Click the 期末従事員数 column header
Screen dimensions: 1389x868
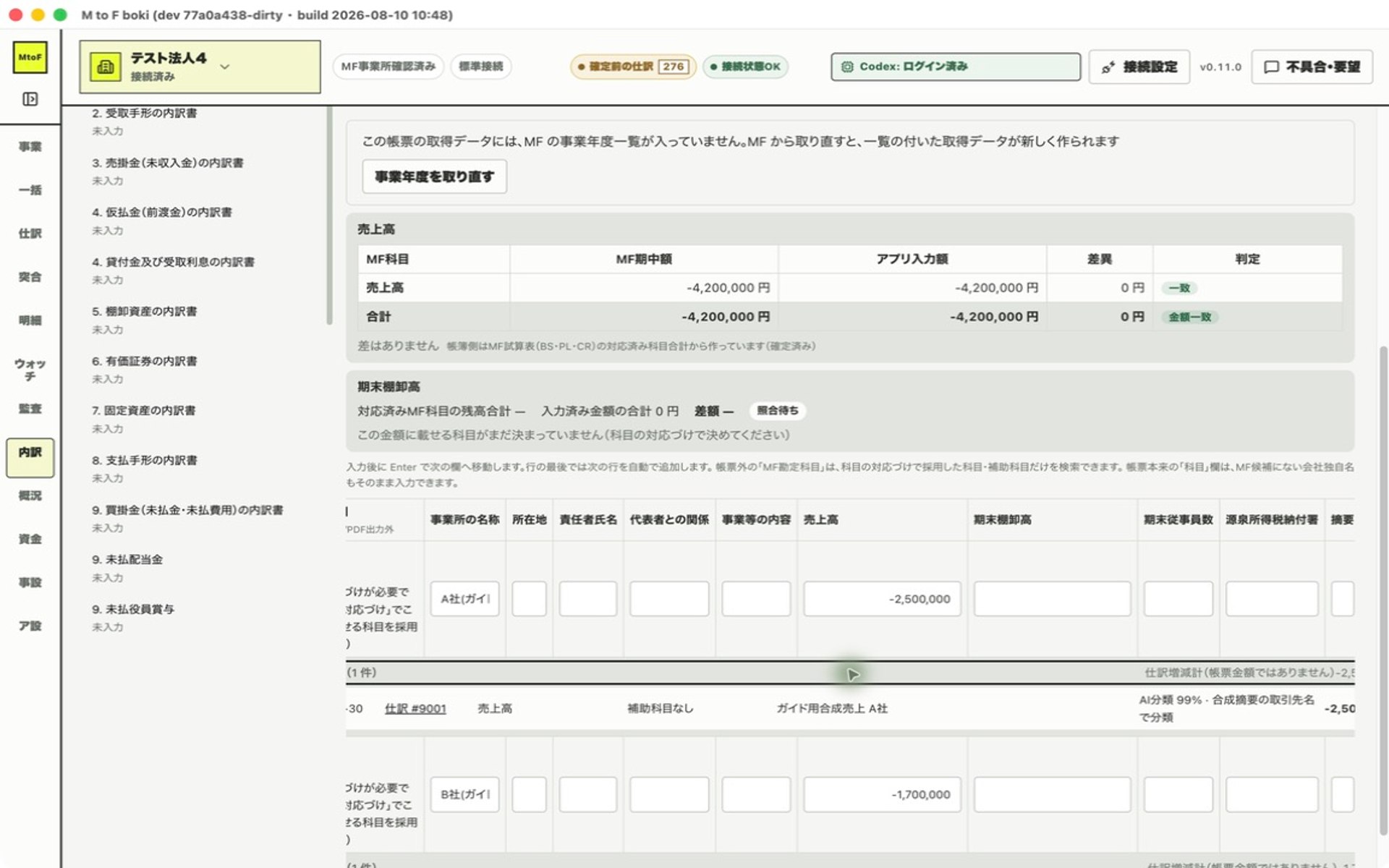(1178, 520)
